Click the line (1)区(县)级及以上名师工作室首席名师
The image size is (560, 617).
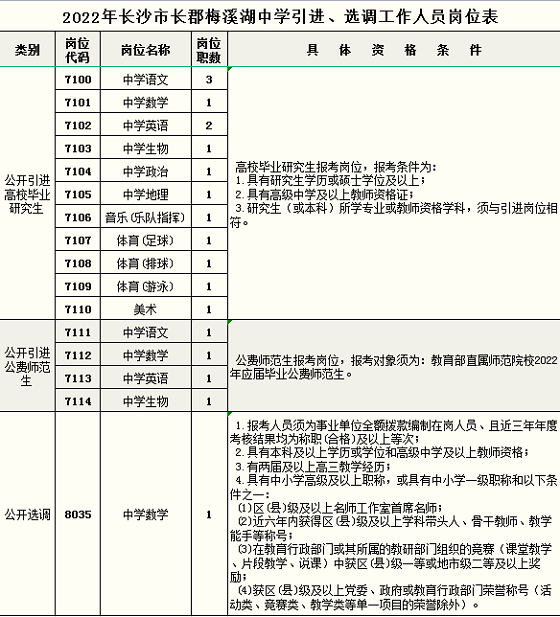tap(340, 508)
